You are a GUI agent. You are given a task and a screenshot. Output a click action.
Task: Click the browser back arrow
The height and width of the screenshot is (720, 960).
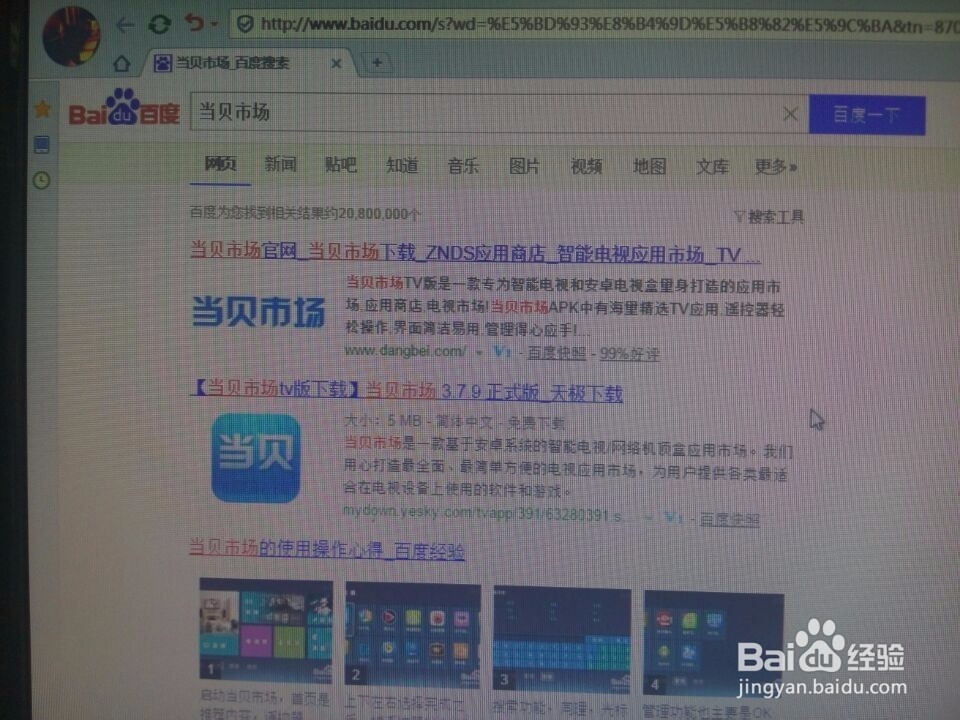(x=125, y=25)
